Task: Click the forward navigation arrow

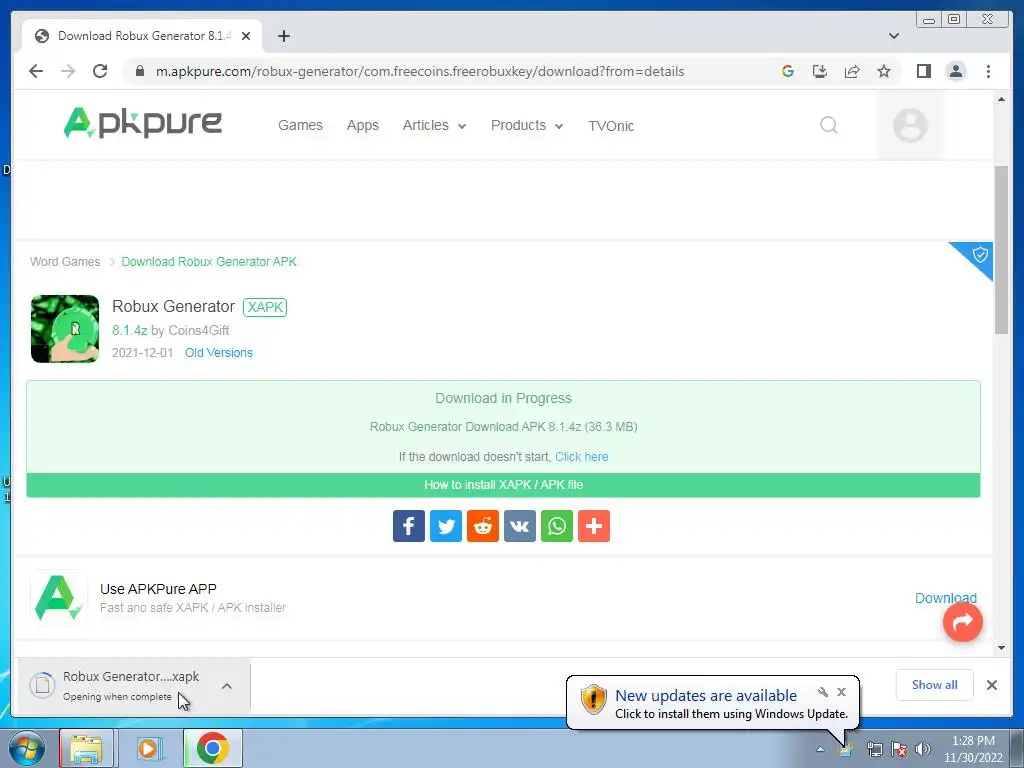Action: click(68, 71)
